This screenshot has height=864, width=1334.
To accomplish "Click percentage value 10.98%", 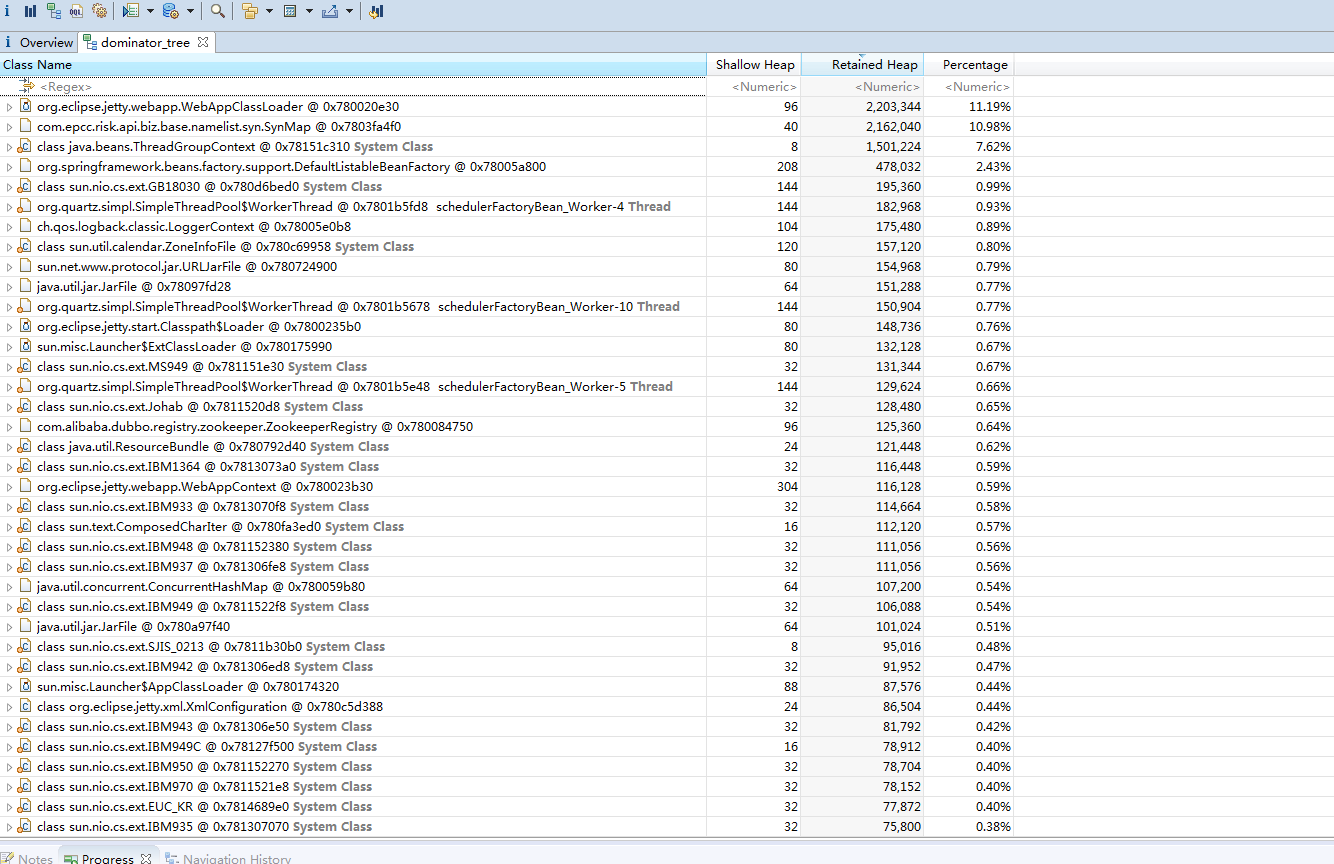I will 990,127.
